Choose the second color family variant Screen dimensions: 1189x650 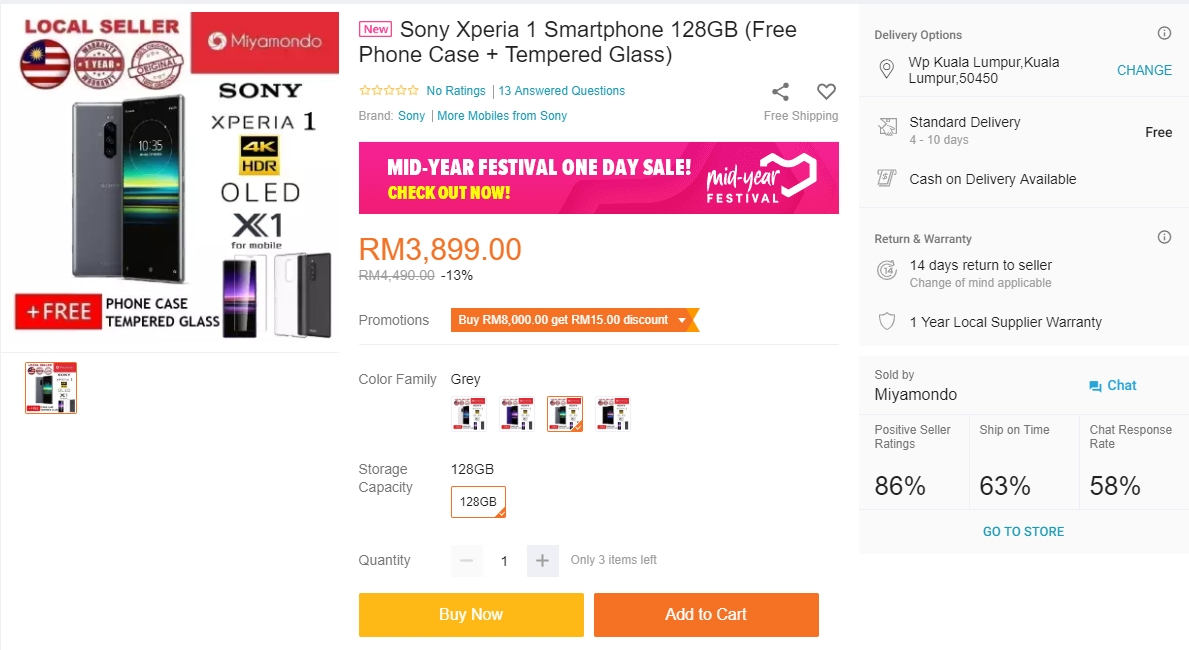coord(518,413)
